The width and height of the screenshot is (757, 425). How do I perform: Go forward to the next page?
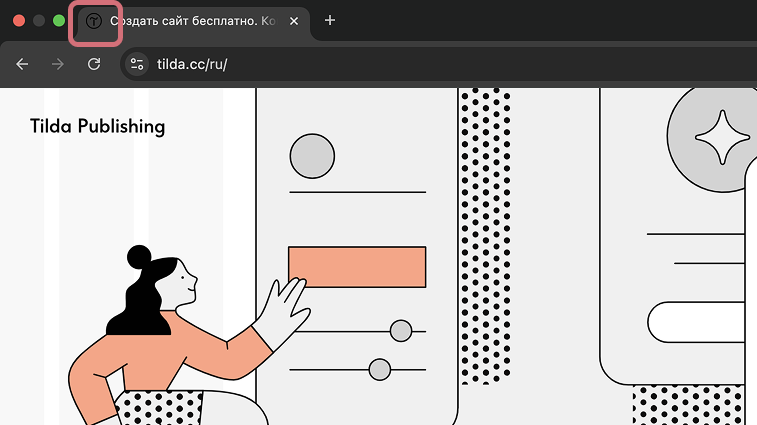tap(58, 64)
